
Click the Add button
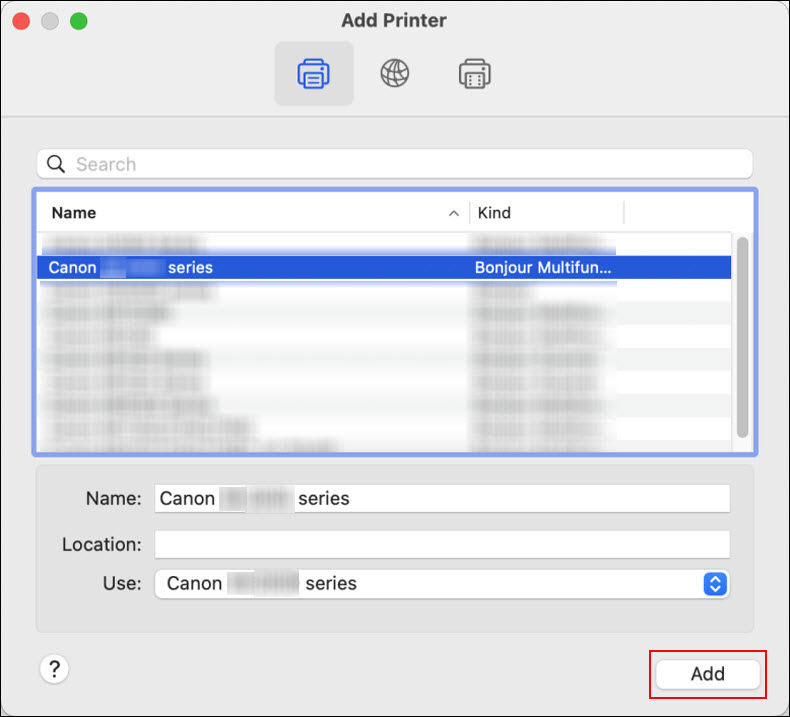[707, 674]
